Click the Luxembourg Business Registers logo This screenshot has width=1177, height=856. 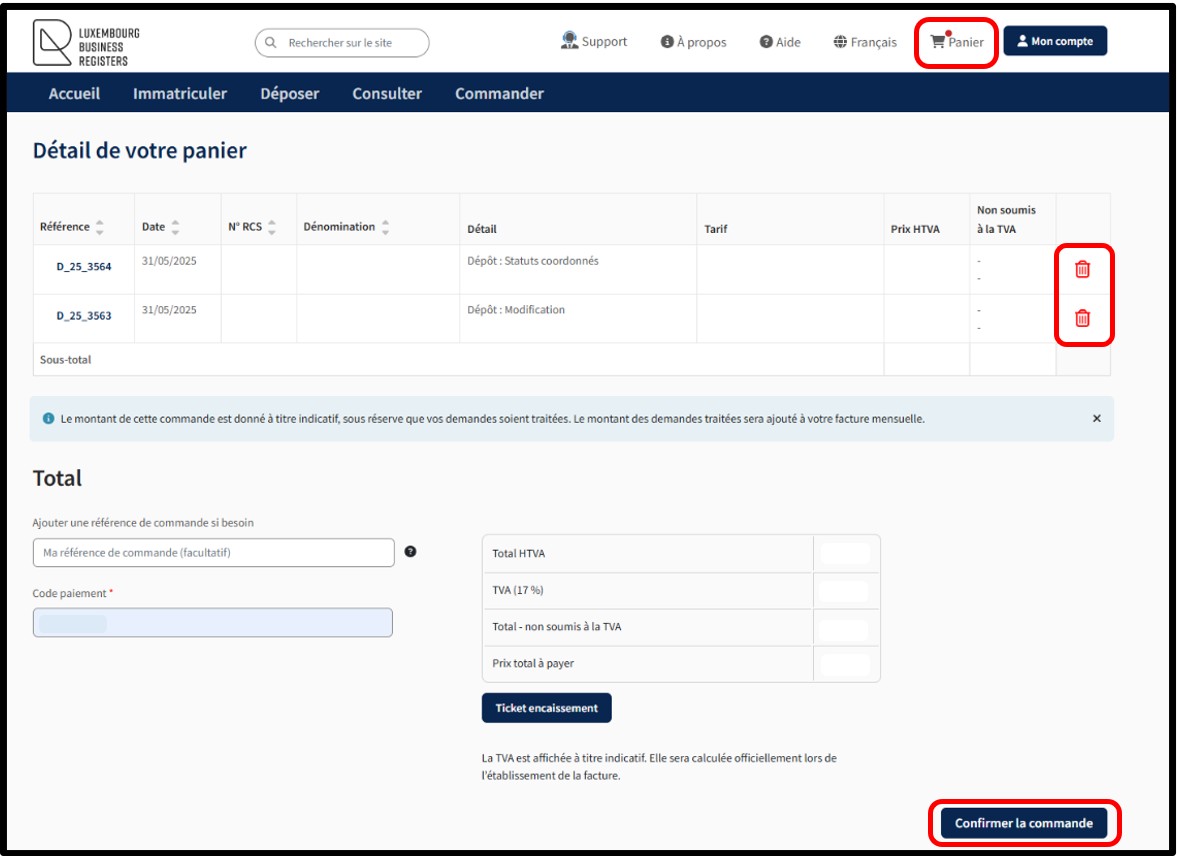(86, 45)
